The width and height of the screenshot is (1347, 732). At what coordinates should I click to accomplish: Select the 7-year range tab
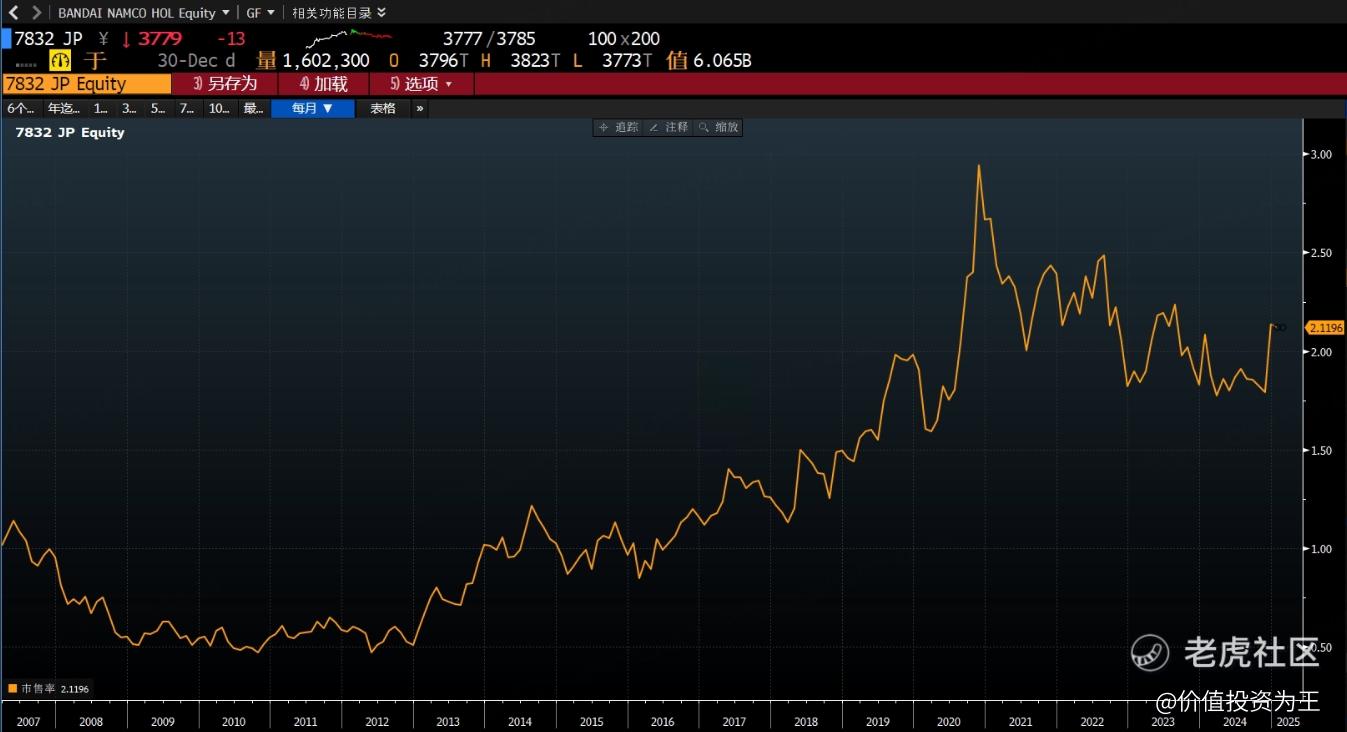[187, 108]
